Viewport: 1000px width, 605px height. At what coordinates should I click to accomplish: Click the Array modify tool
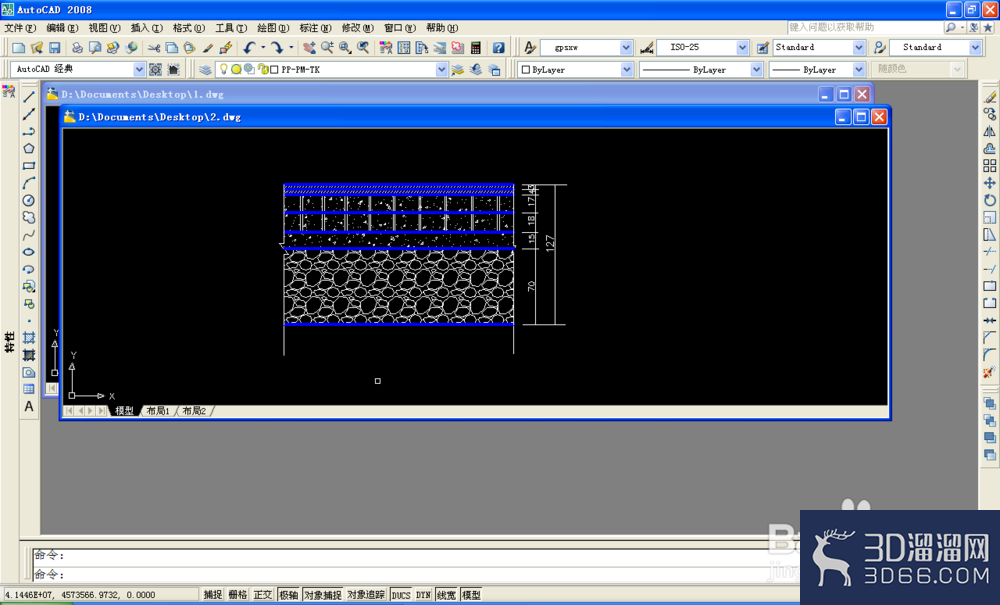click(989, 166)
